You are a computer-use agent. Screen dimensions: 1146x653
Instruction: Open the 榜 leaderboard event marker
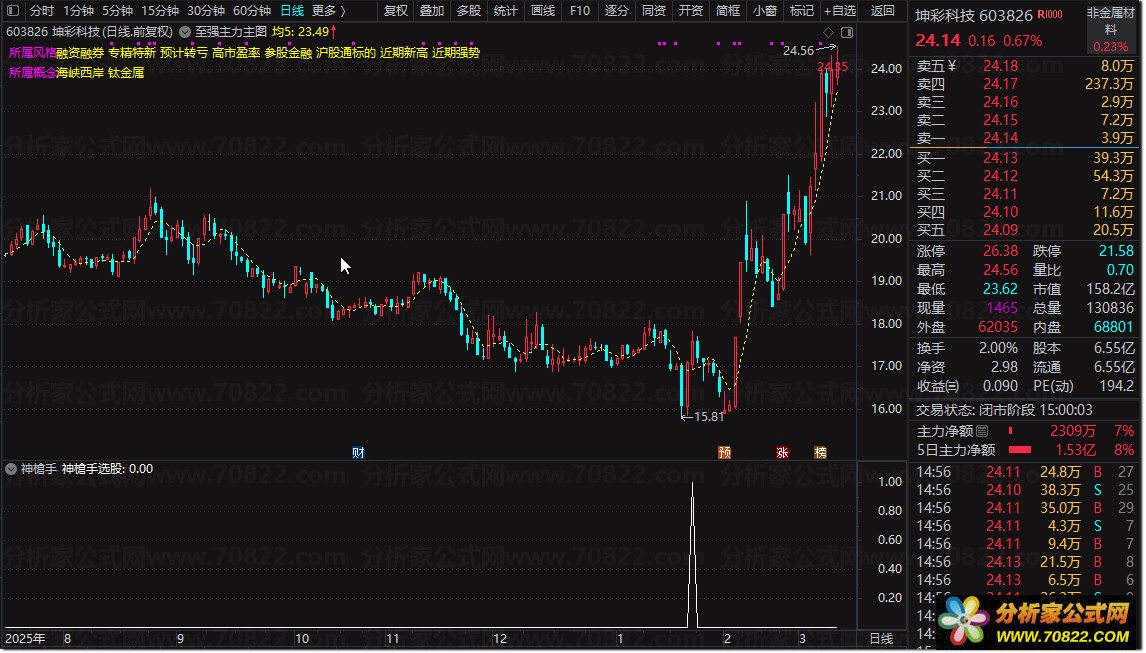(821, 453)
